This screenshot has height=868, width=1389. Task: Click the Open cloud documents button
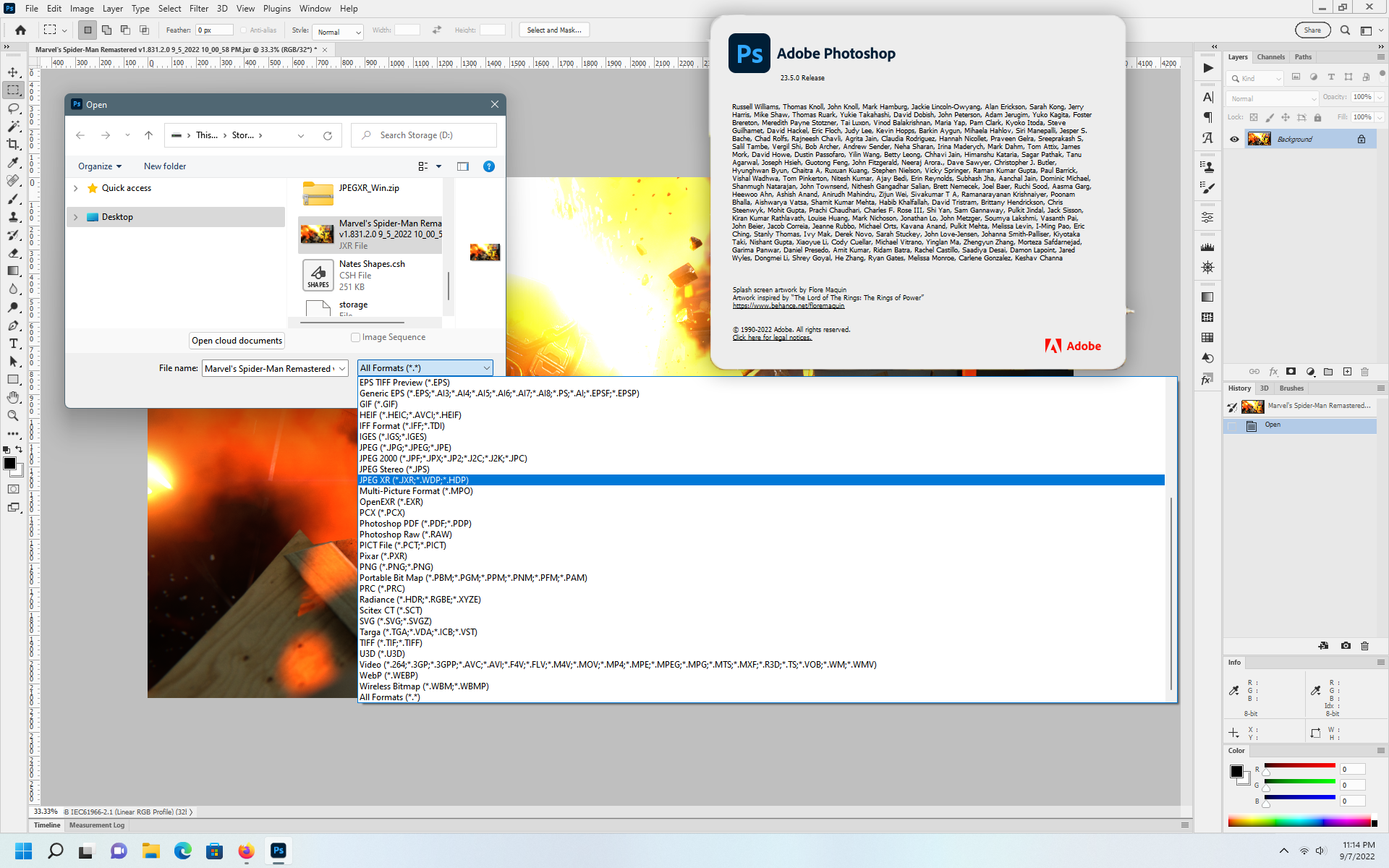(x=236, y=340)
